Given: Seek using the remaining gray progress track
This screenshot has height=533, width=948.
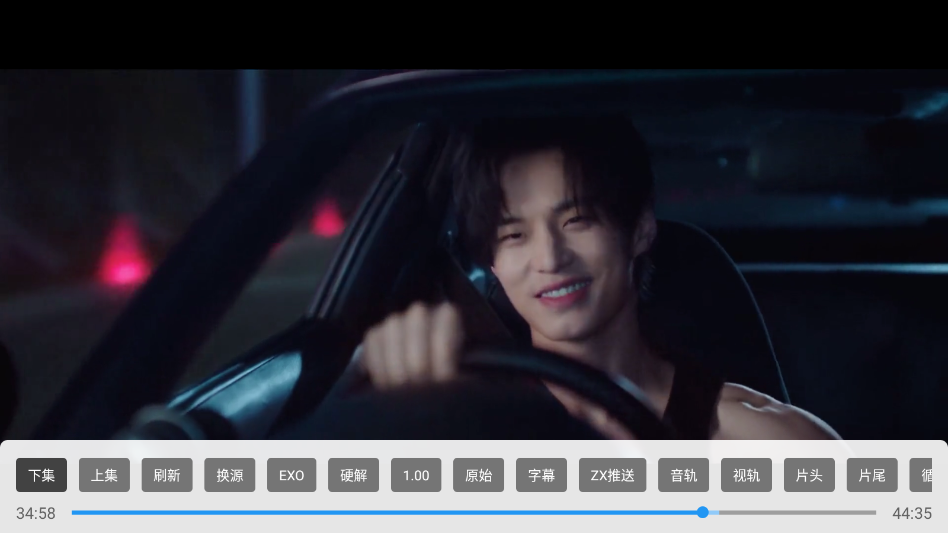Looking at the screenshot, I should (797, 512).
